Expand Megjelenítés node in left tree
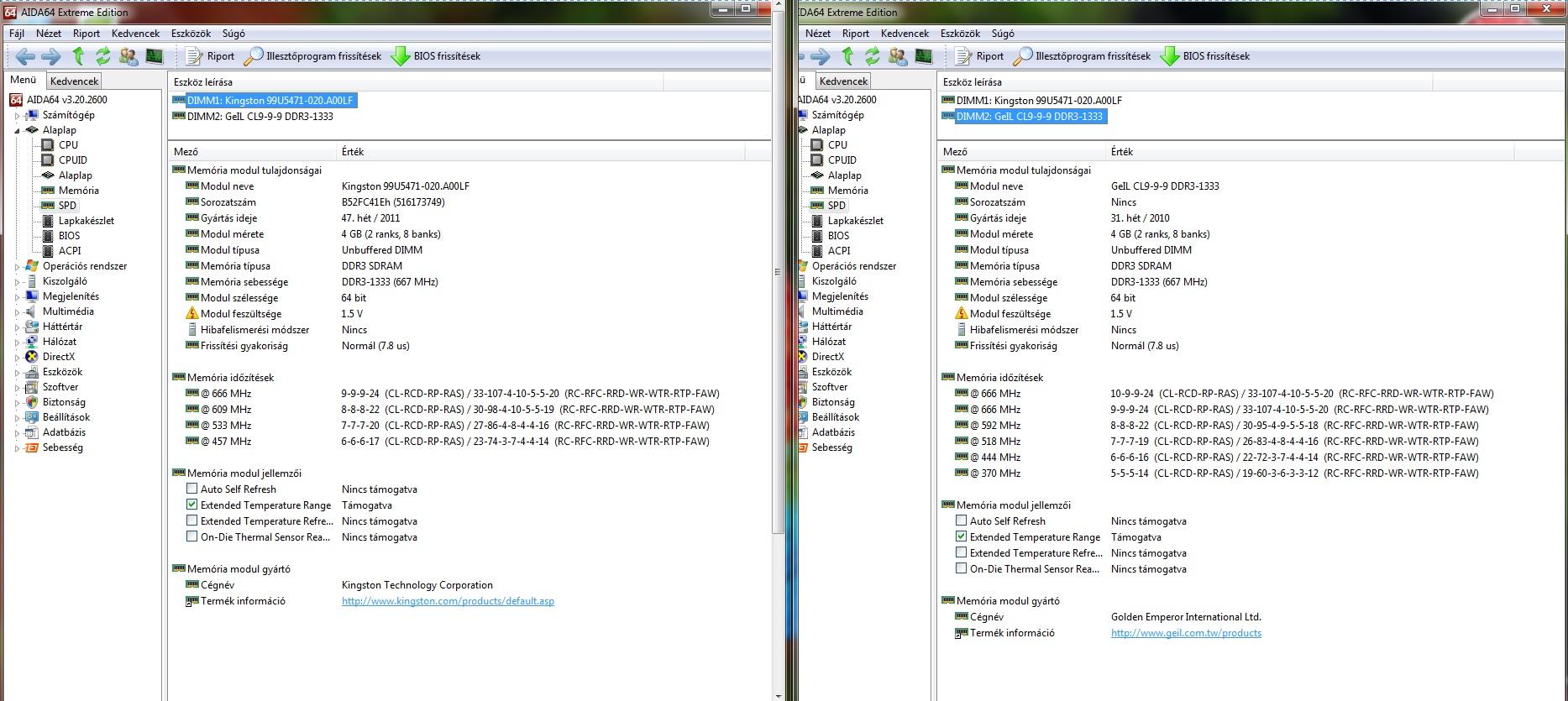 [x=17, y=297]
